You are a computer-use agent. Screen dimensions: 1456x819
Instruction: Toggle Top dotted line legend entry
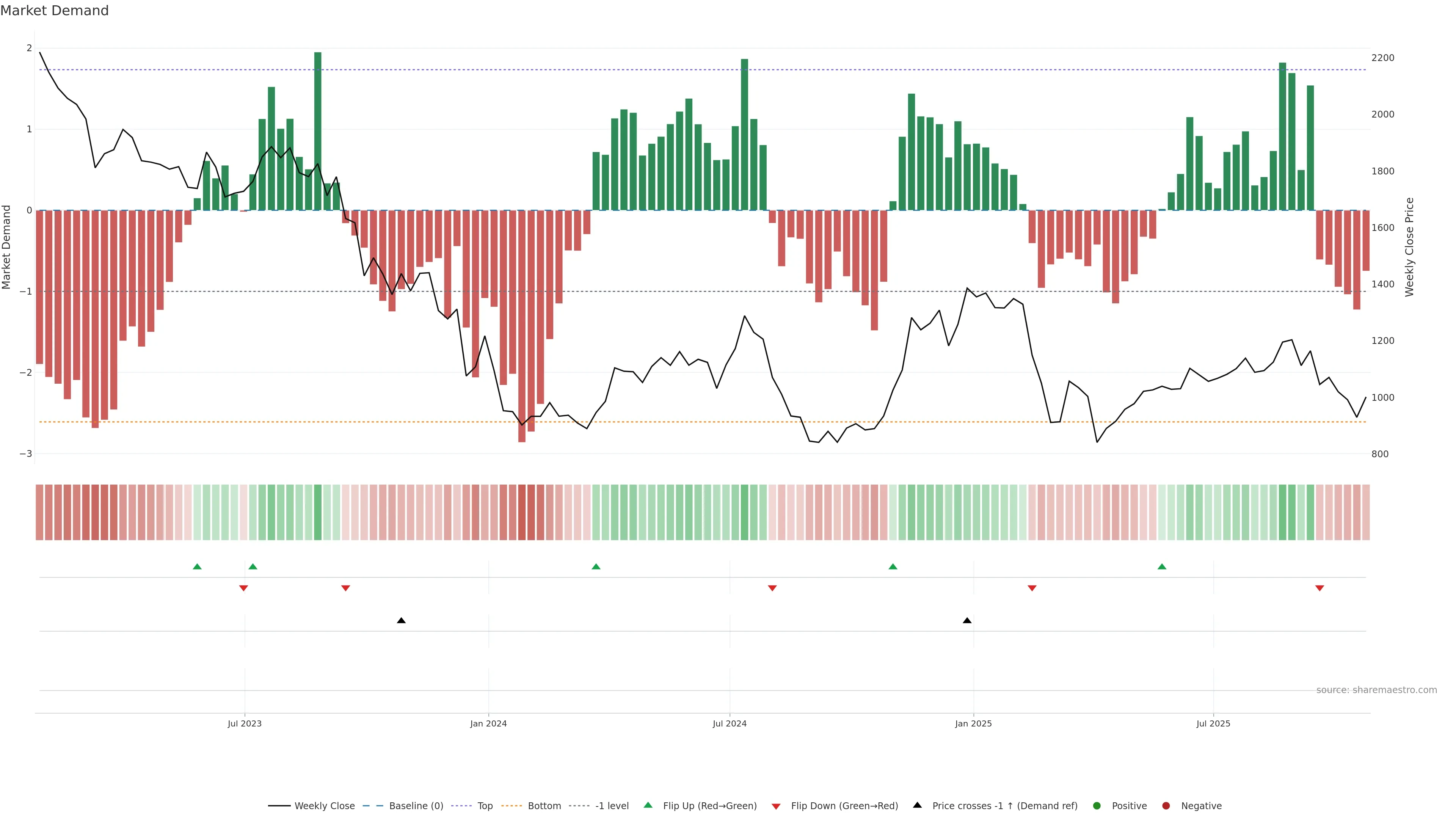tap(485, 805)
